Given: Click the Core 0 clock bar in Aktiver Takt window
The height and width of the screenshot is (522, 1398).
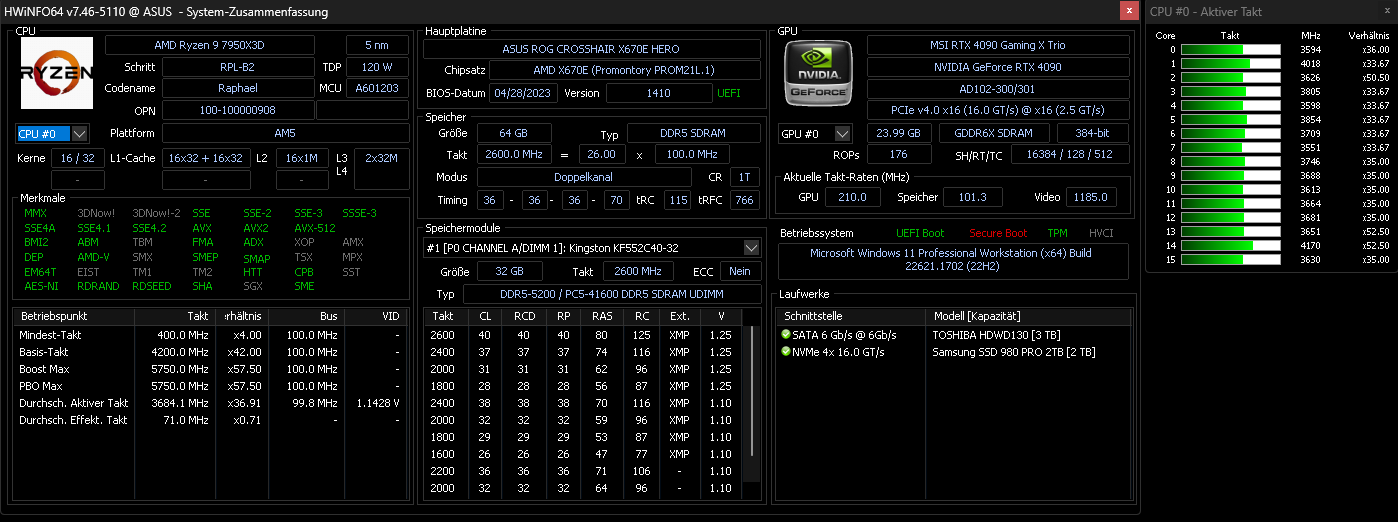Looking at the screenshot, I should (x=1231, y=49).
